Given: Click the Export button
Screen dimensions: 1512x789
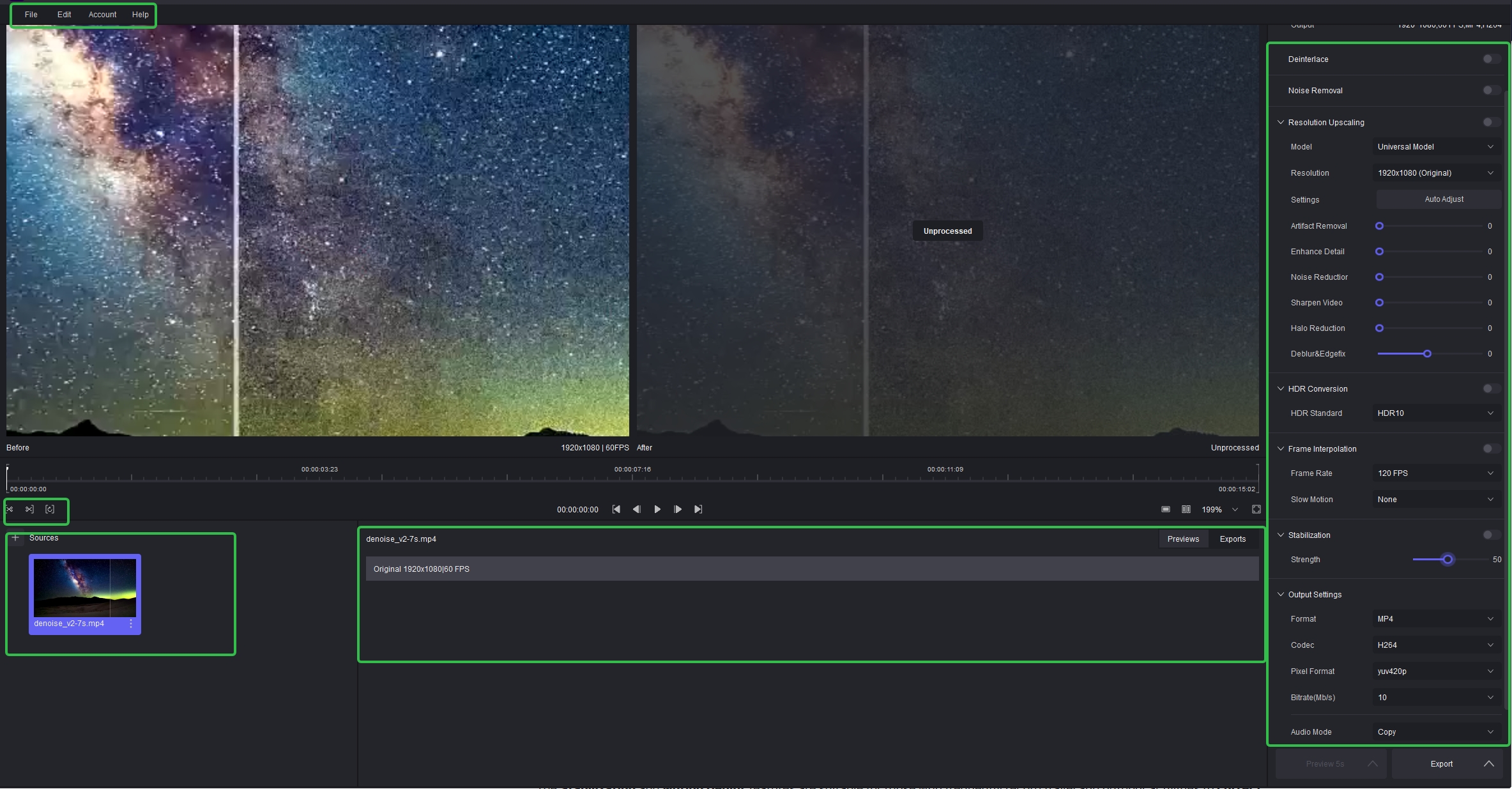Looking at the screenshot, I should coord(1440,763).
